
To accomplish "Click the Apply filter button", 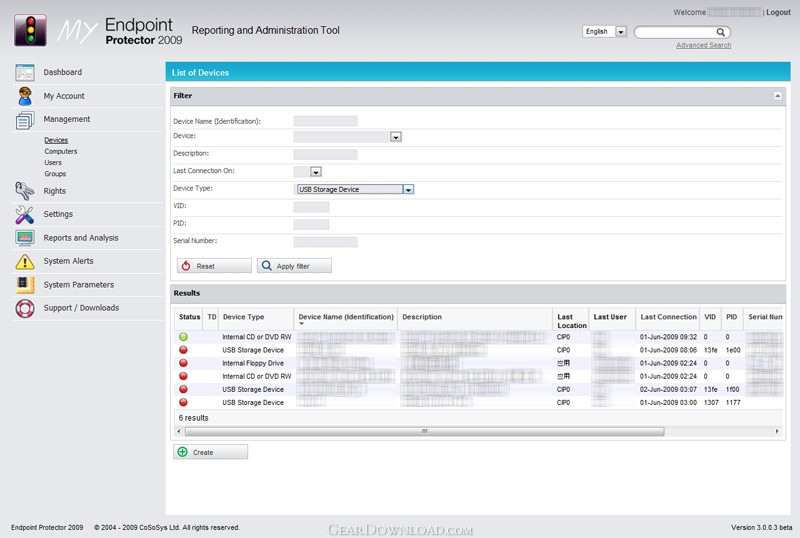I will tap(294, 266).
